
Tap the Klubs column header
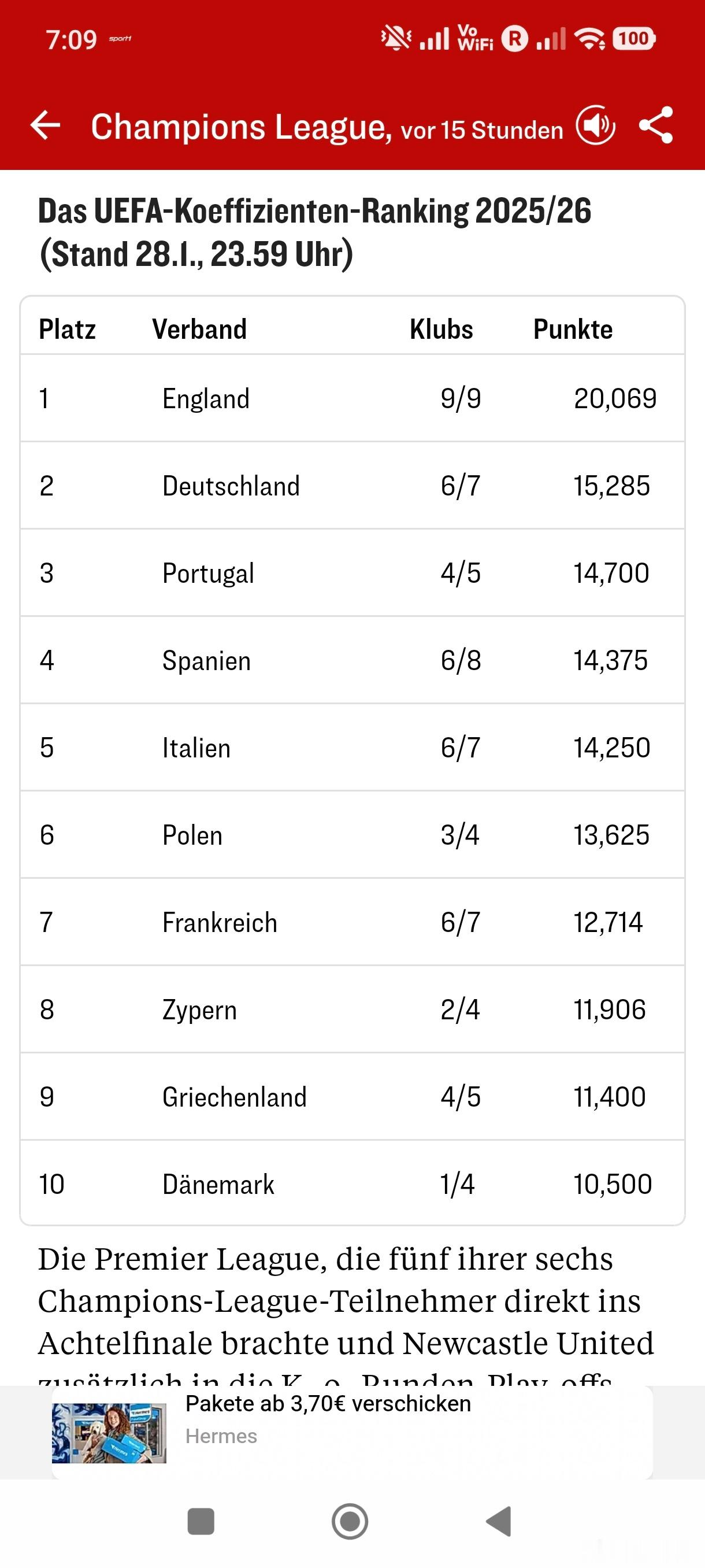(441, 330)
